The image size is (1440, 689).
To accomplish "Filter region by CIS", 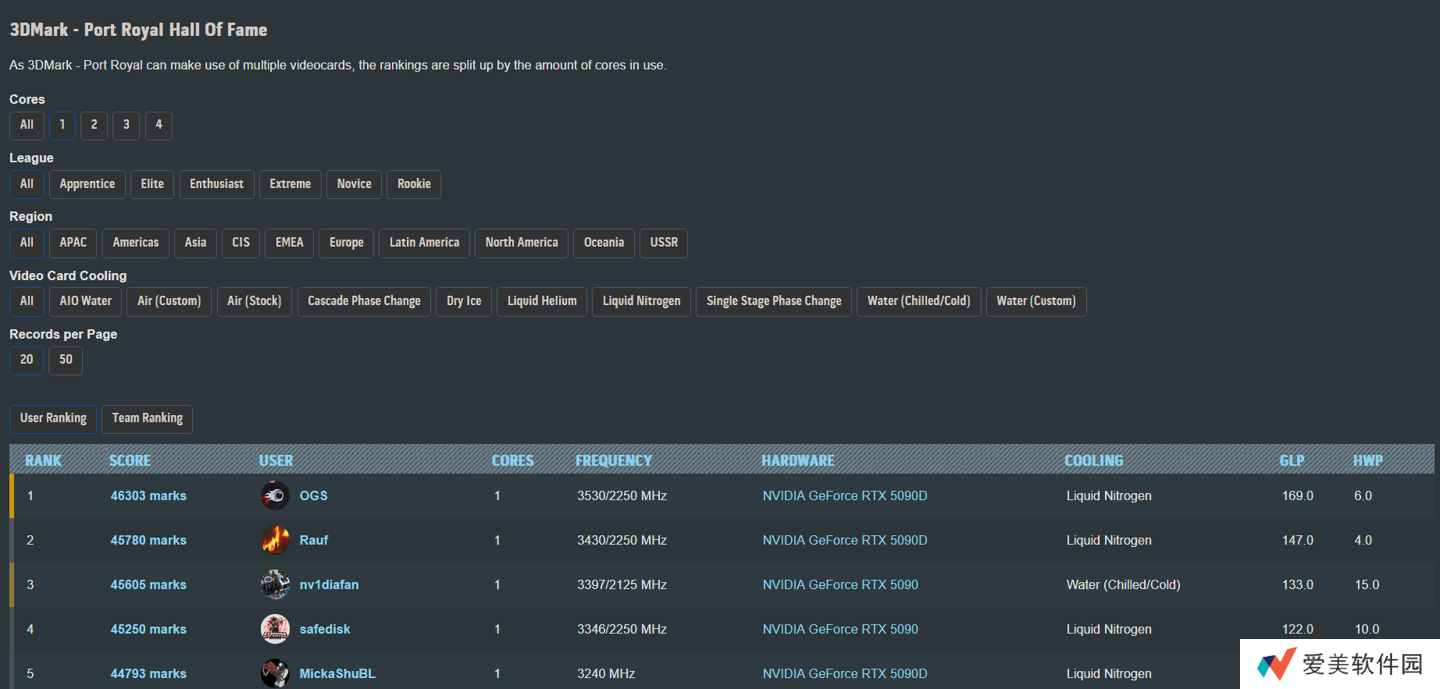I will pyautogui.click(x=241, y=243).
